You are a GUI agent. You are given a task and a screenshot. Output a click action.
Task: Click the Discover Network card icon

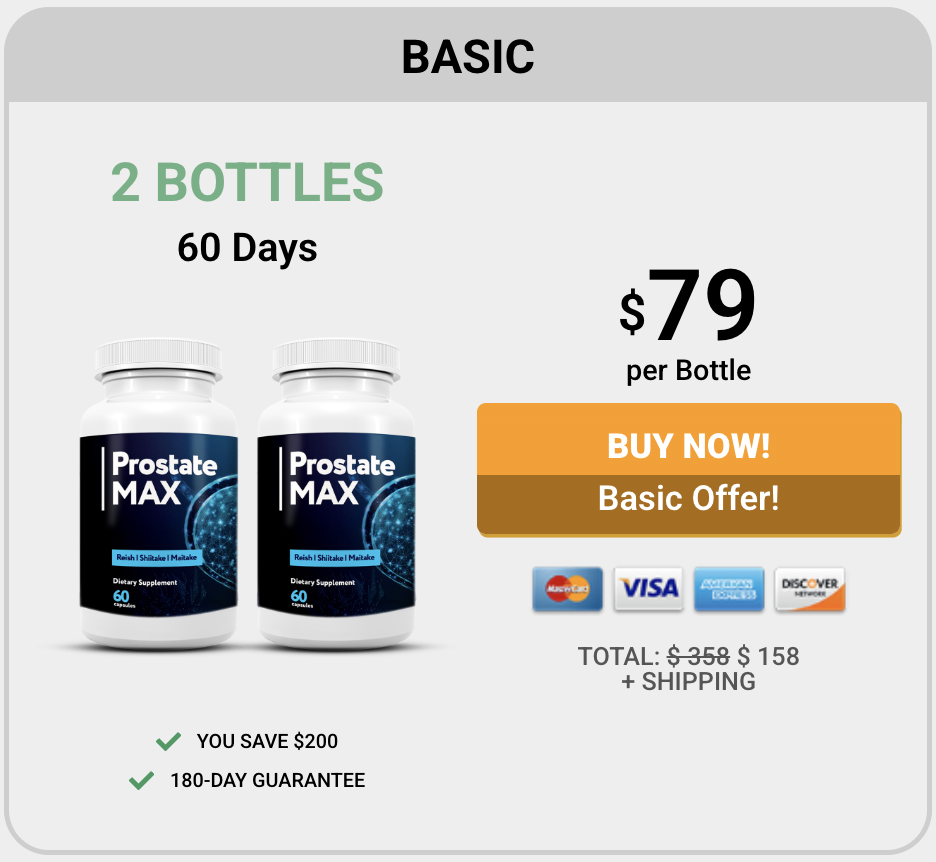point(809,589)
